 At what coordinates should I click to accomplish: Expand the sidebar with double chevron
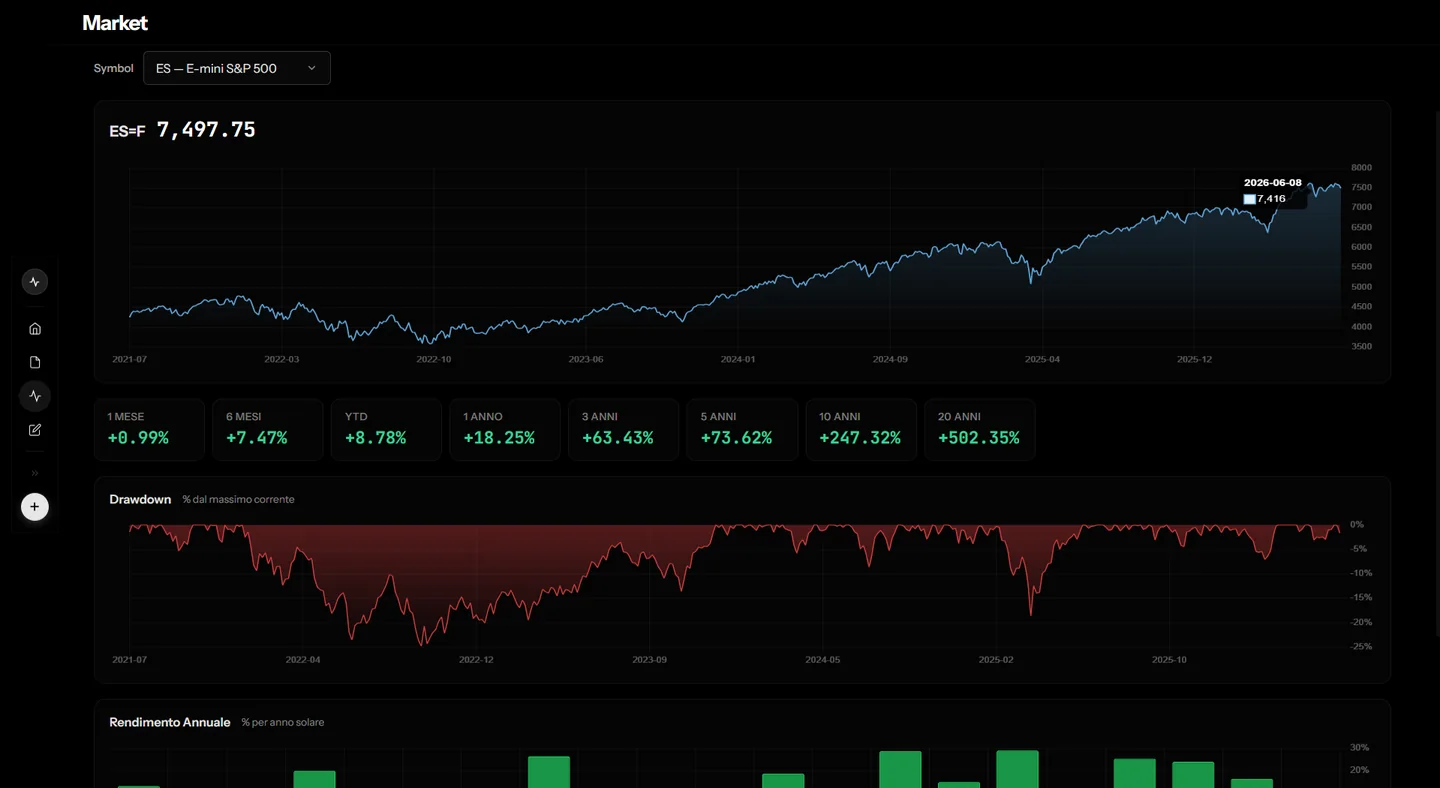pyautogui.click(x=35, y=473)
